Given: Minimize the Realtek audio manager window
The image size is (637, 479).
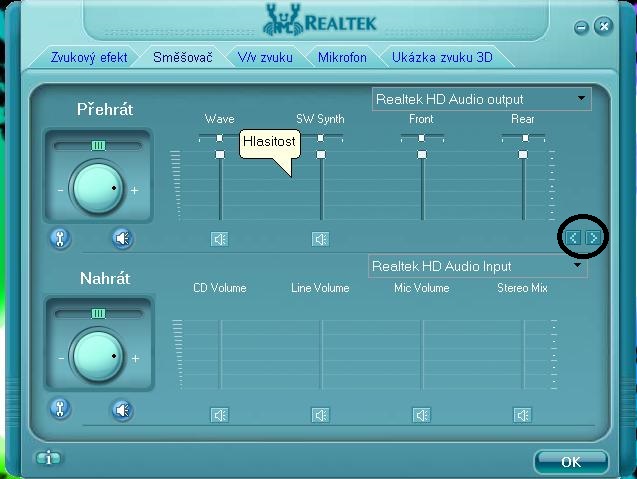Looking at the screenshot, I should 581,28.
